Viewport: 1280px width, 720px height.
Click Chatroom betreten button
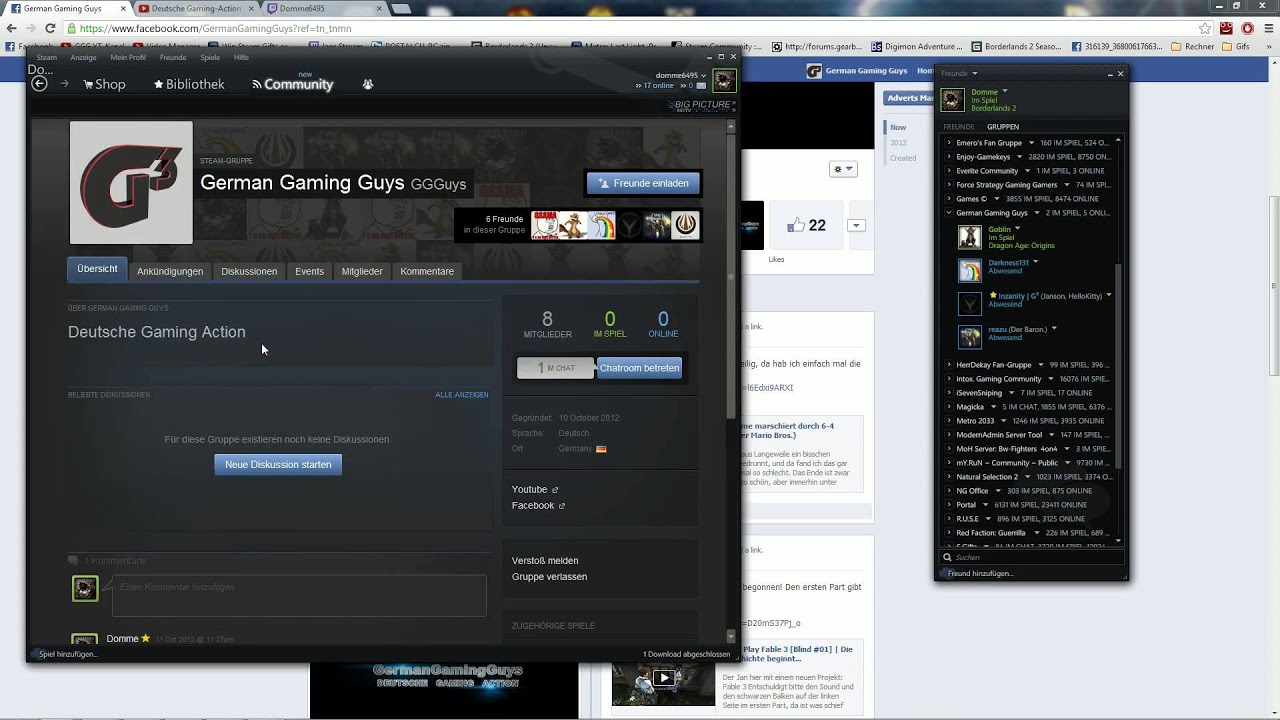pos(640,368)
